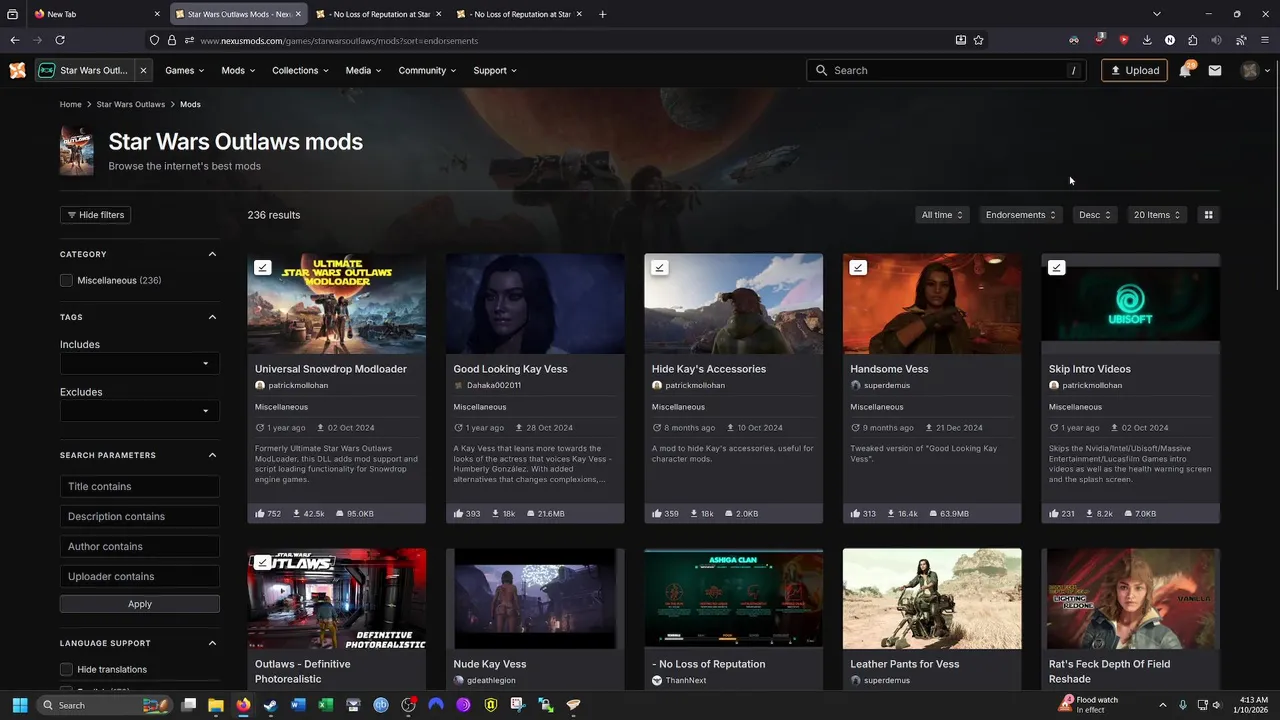Image resolution: width=1280 pixels, height=720 pixels.
Task: Open the Desc sort order dropdown
Action: click(1095, 215)
